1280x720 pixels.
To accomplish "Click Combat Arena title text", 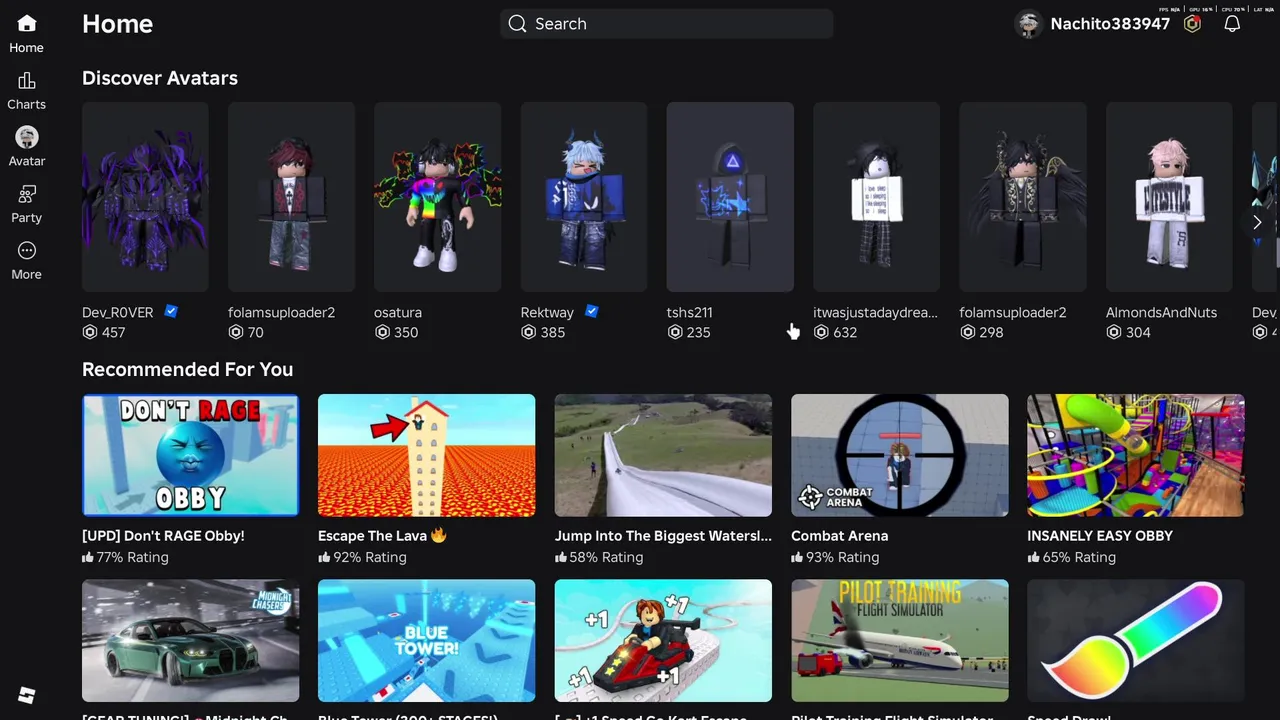I will [x=839, y=536].
